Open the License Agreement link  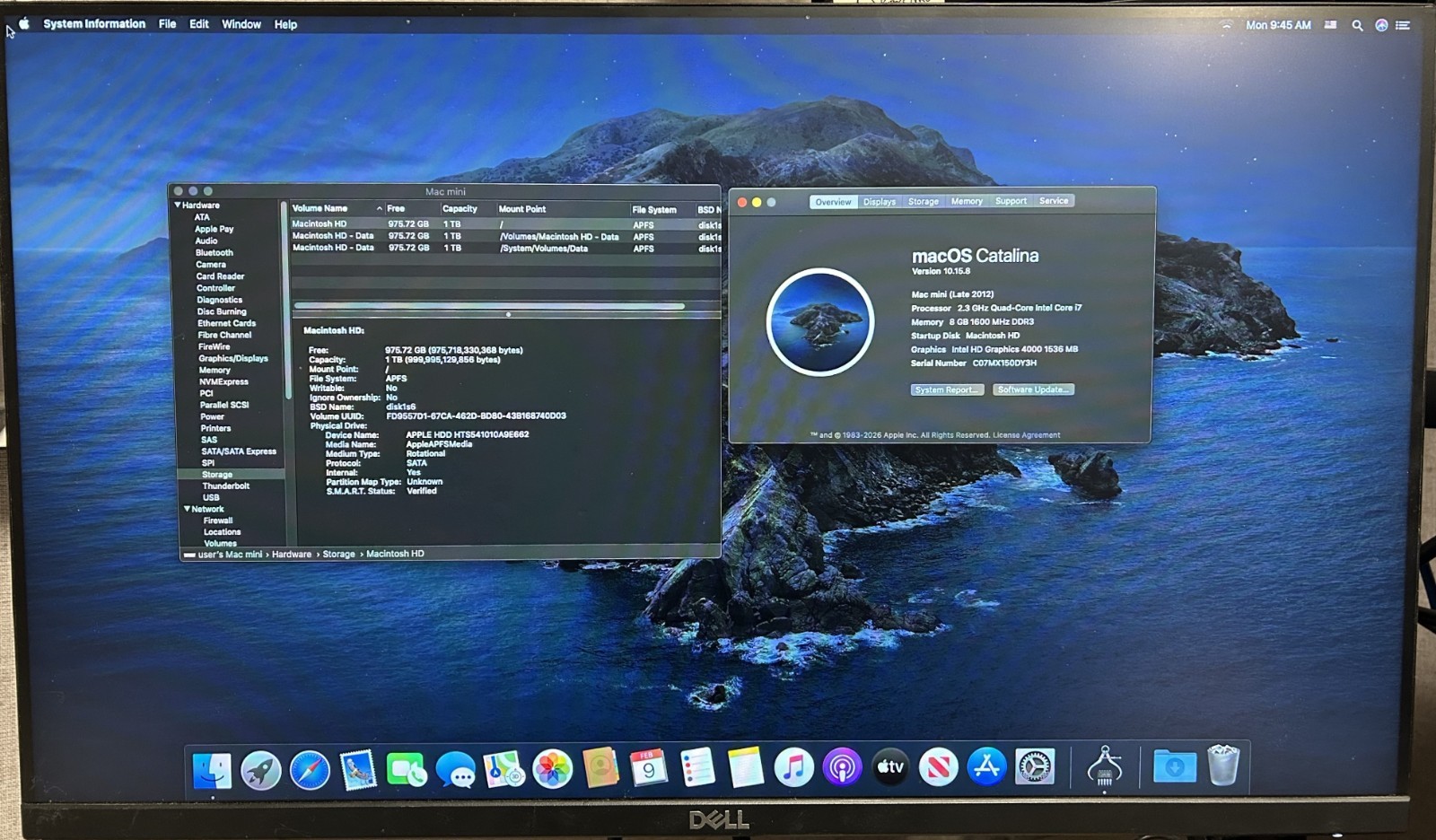pos(1026,435)
